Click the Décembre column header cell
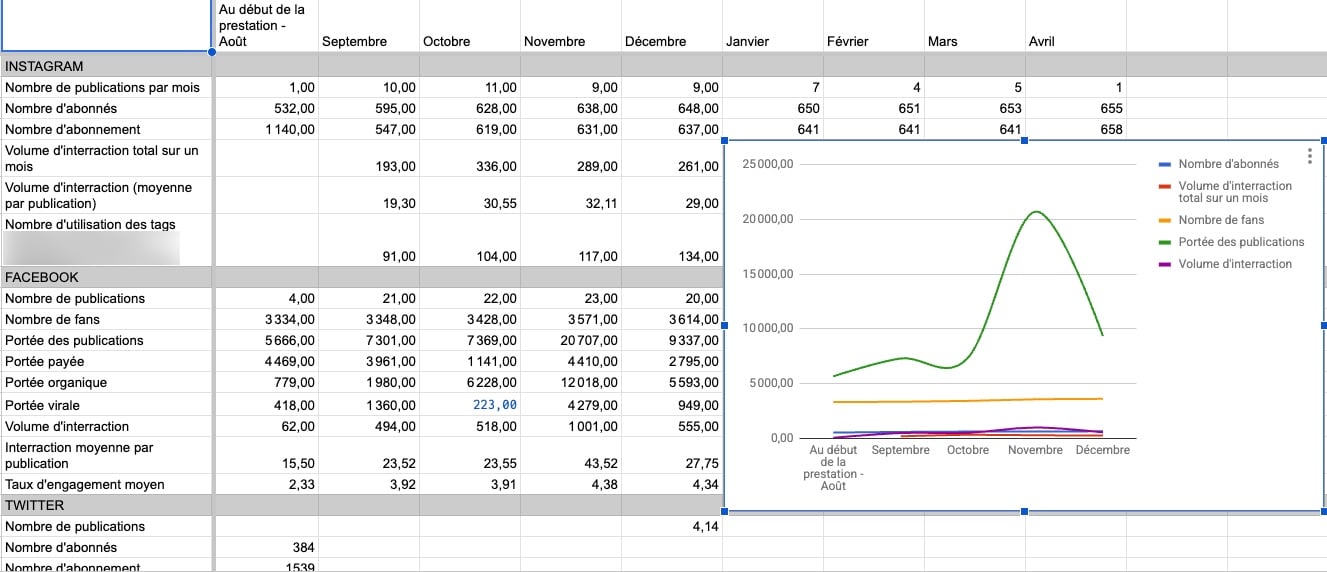 pos(671,26)
